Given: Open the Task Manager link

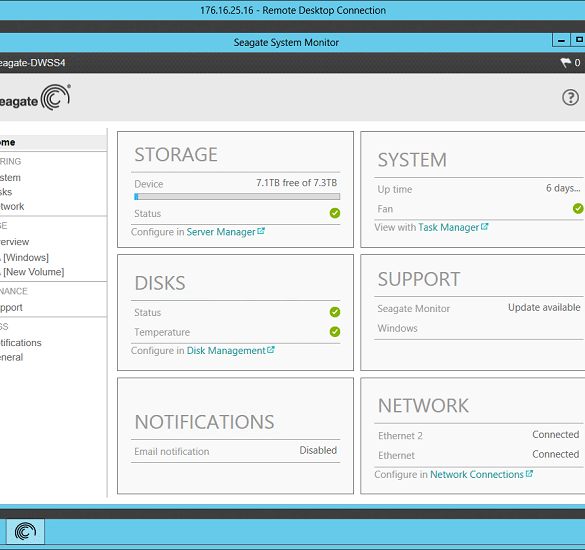Looking at the screenshot, I should coord(448,227).
